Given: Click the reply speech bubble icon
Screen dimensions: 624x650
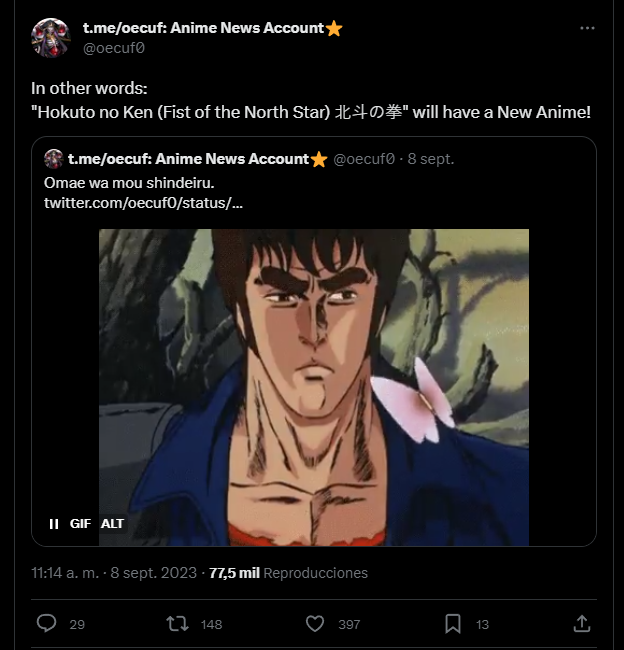Looking at the screenshot, I should (46, 623).
